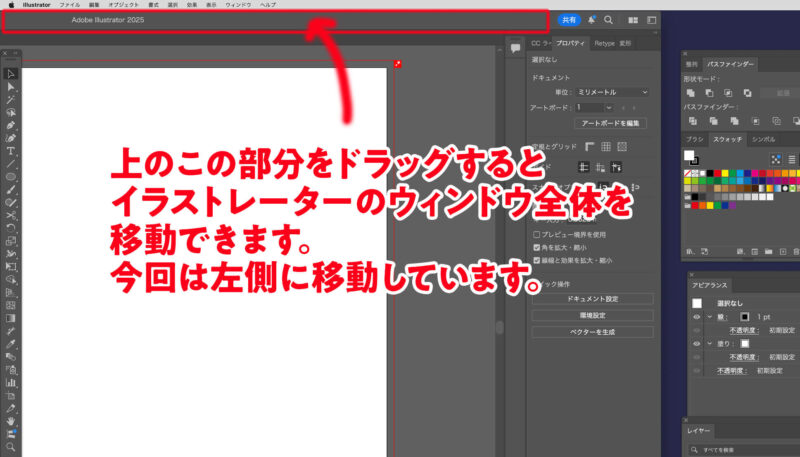Switch to the スウォッチ tab
This screenshot has height=457, width=800.
(727, 139)
